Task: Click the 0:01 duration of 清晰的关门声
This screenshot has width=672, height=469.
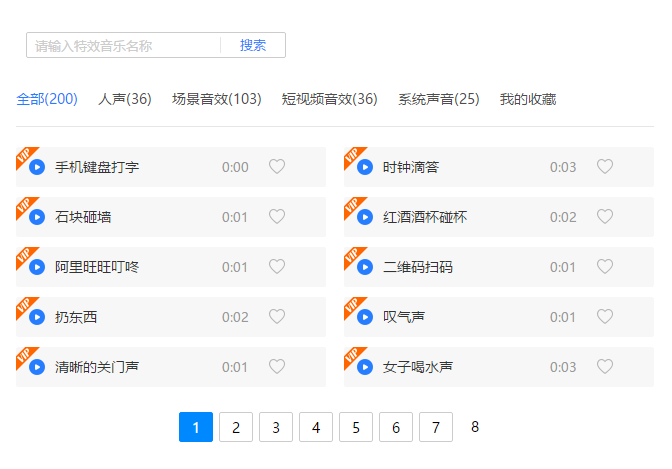Action: (234, 367)
